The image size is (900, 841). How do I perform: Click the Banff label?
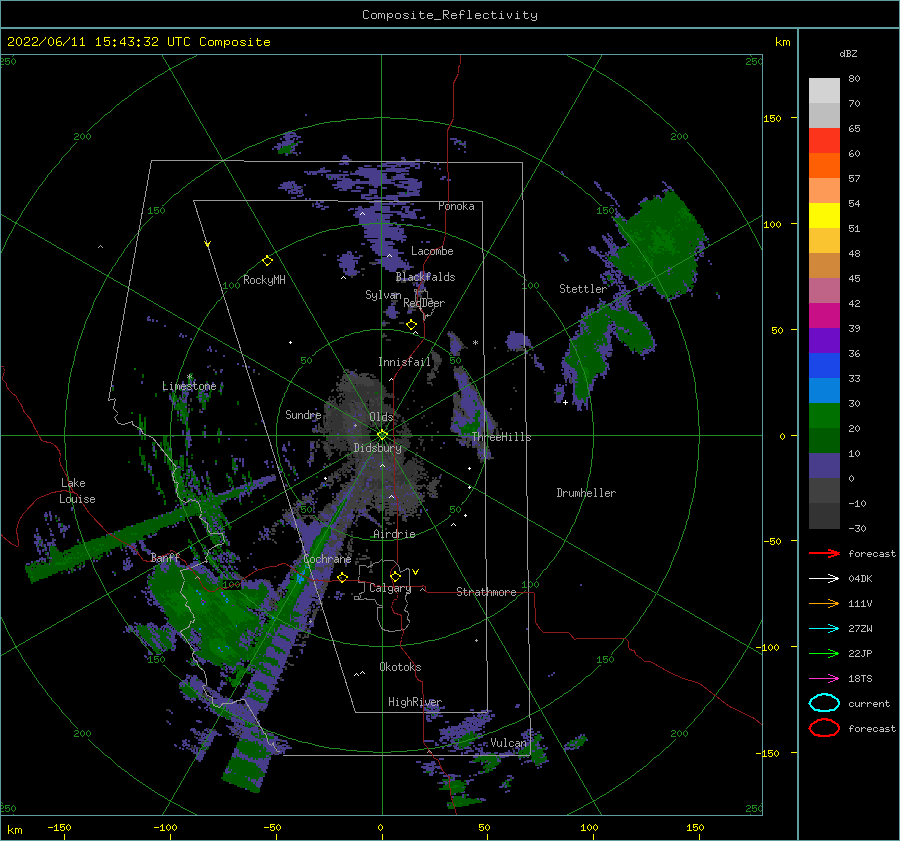coord(165,558)
